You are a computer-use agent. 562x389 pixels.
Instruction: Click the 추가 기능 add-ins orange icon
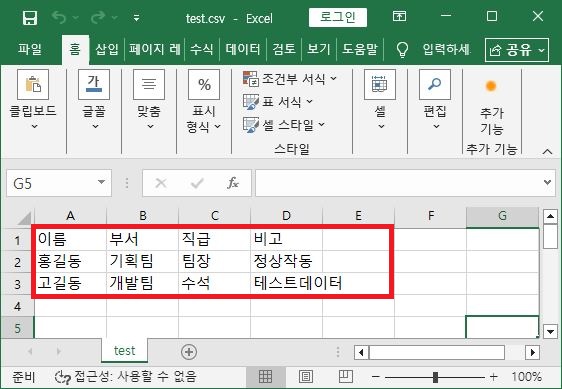tap(491, 86)
